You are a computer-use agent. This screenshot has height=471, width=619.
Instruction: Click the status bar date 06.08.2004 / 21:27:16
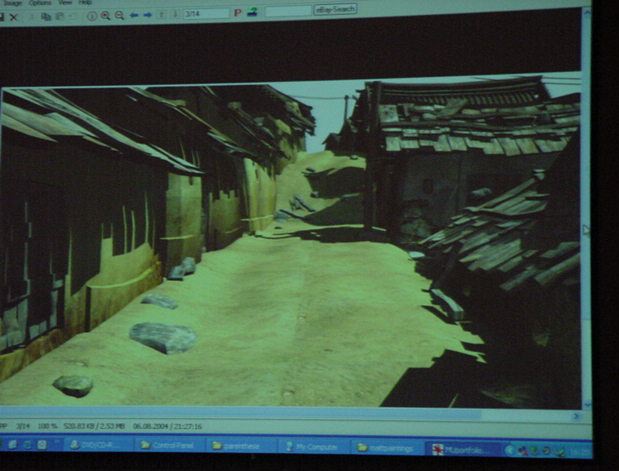(x=167, y=426)
